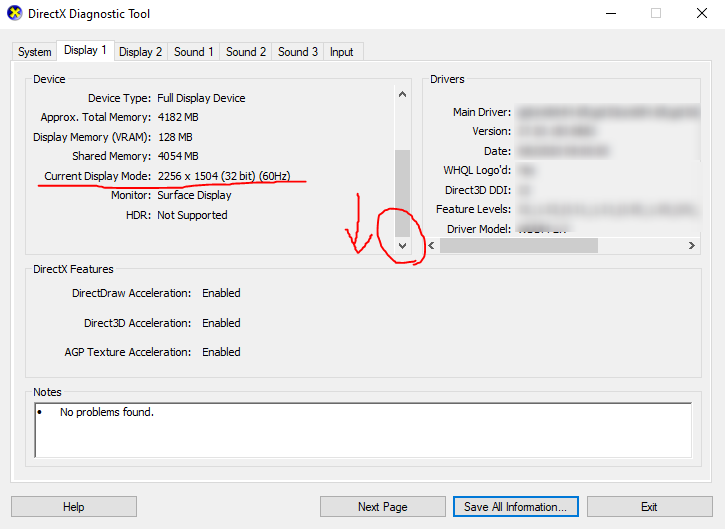
Task: Switch to the System tab
Action: [35, 52]
